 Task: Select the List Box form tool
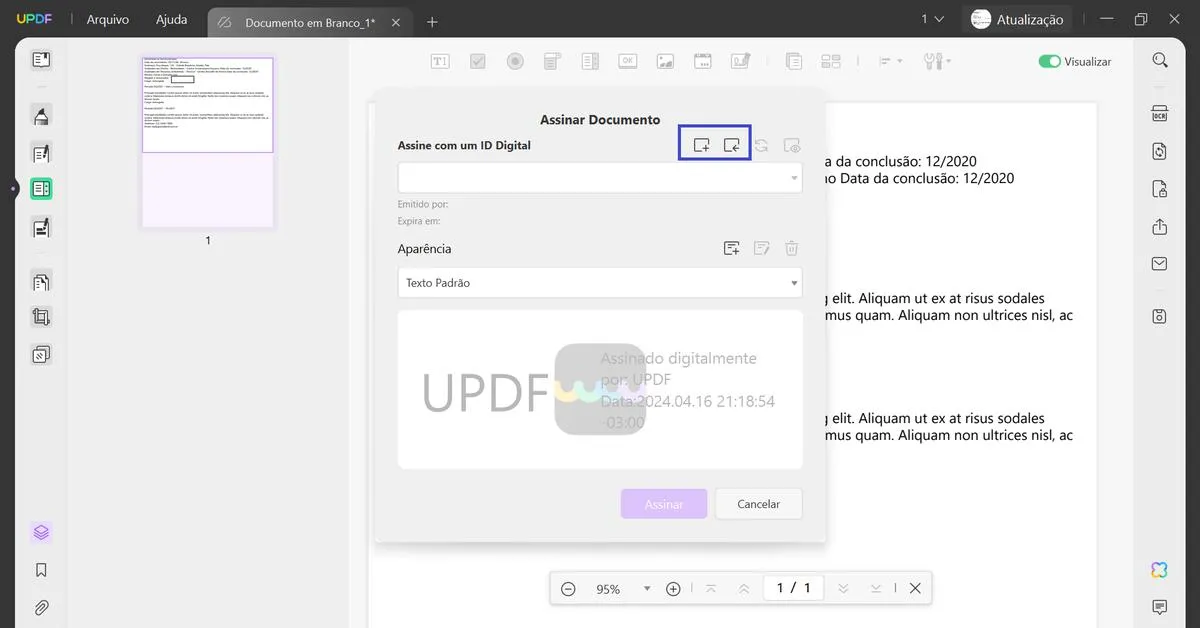pos(590,61)
